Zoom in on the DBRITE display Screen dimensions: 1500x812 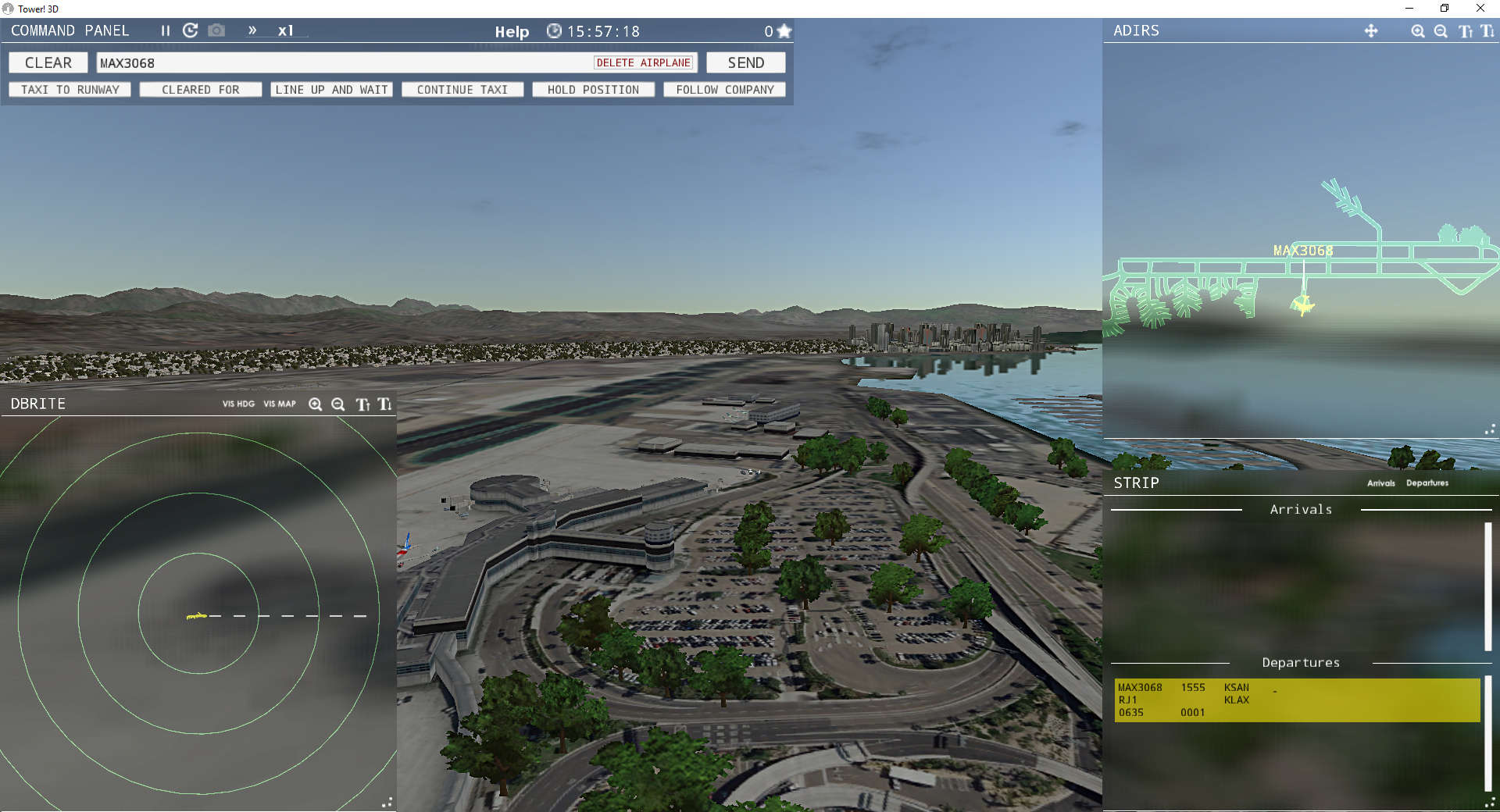click(x=316, y=404)
